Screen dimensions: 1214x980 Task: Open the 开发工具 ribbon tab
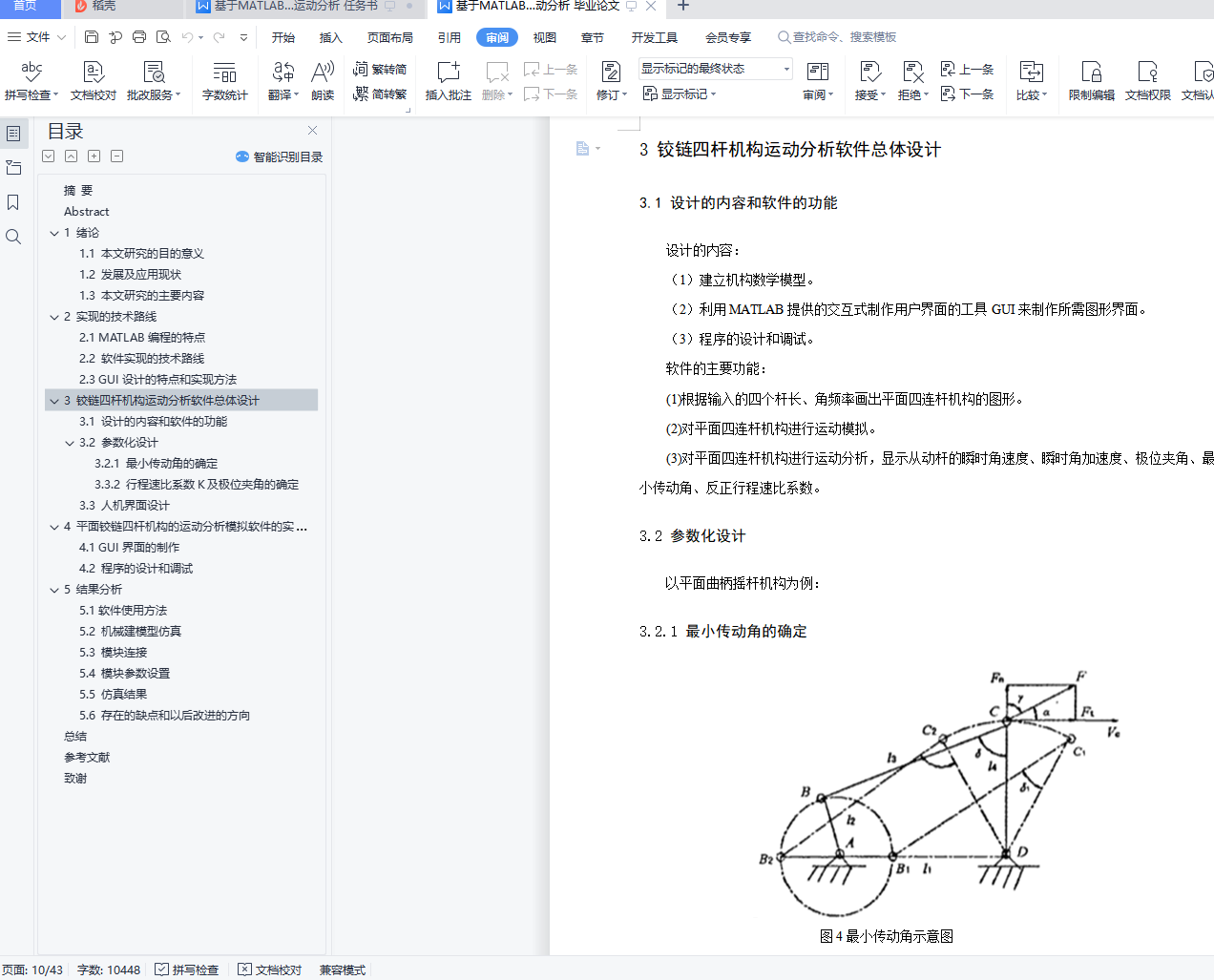655,37
